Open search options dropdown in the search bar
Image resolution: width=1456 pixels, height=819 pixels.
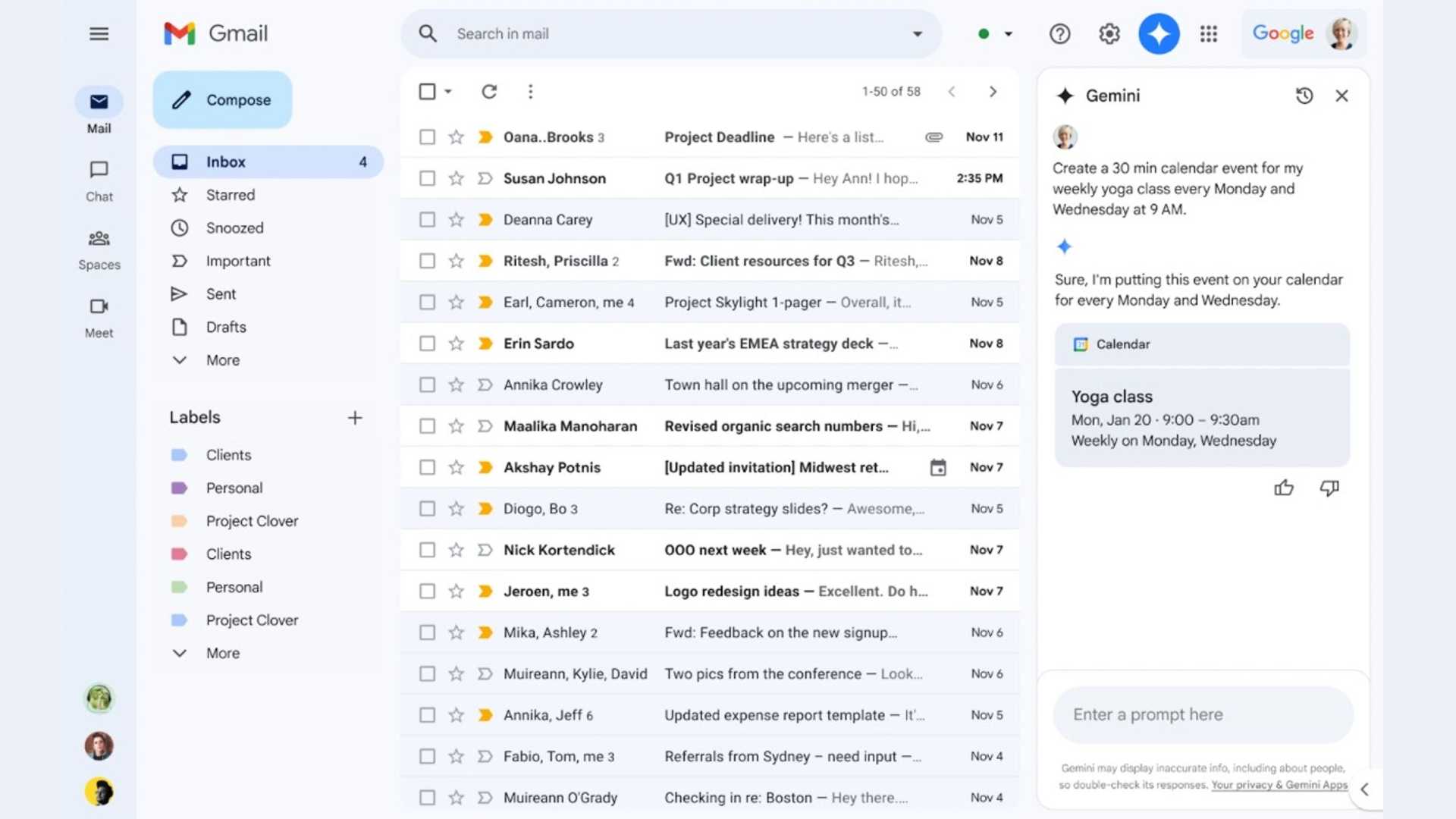(x=918, y=33)
